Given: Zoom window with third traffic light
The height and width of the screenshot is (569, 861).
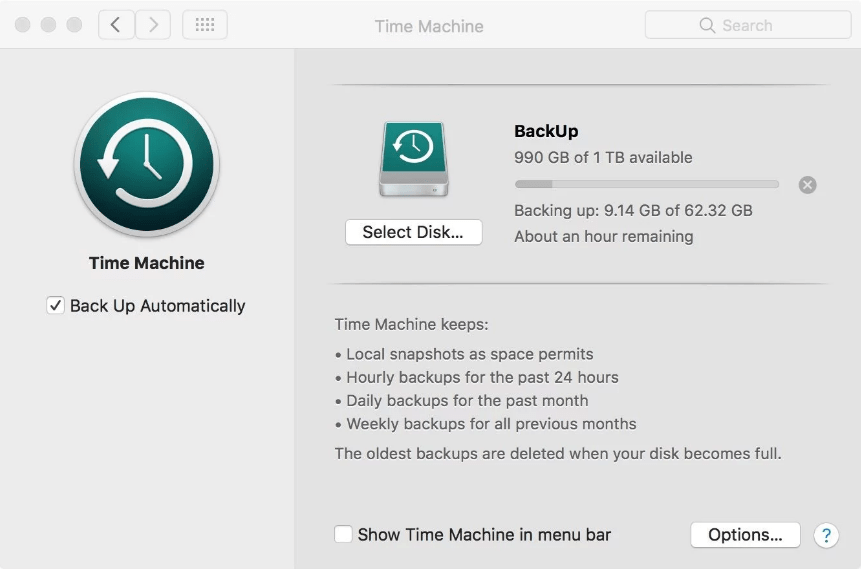Looking at the screenshot, I should (x=74, y=25).
